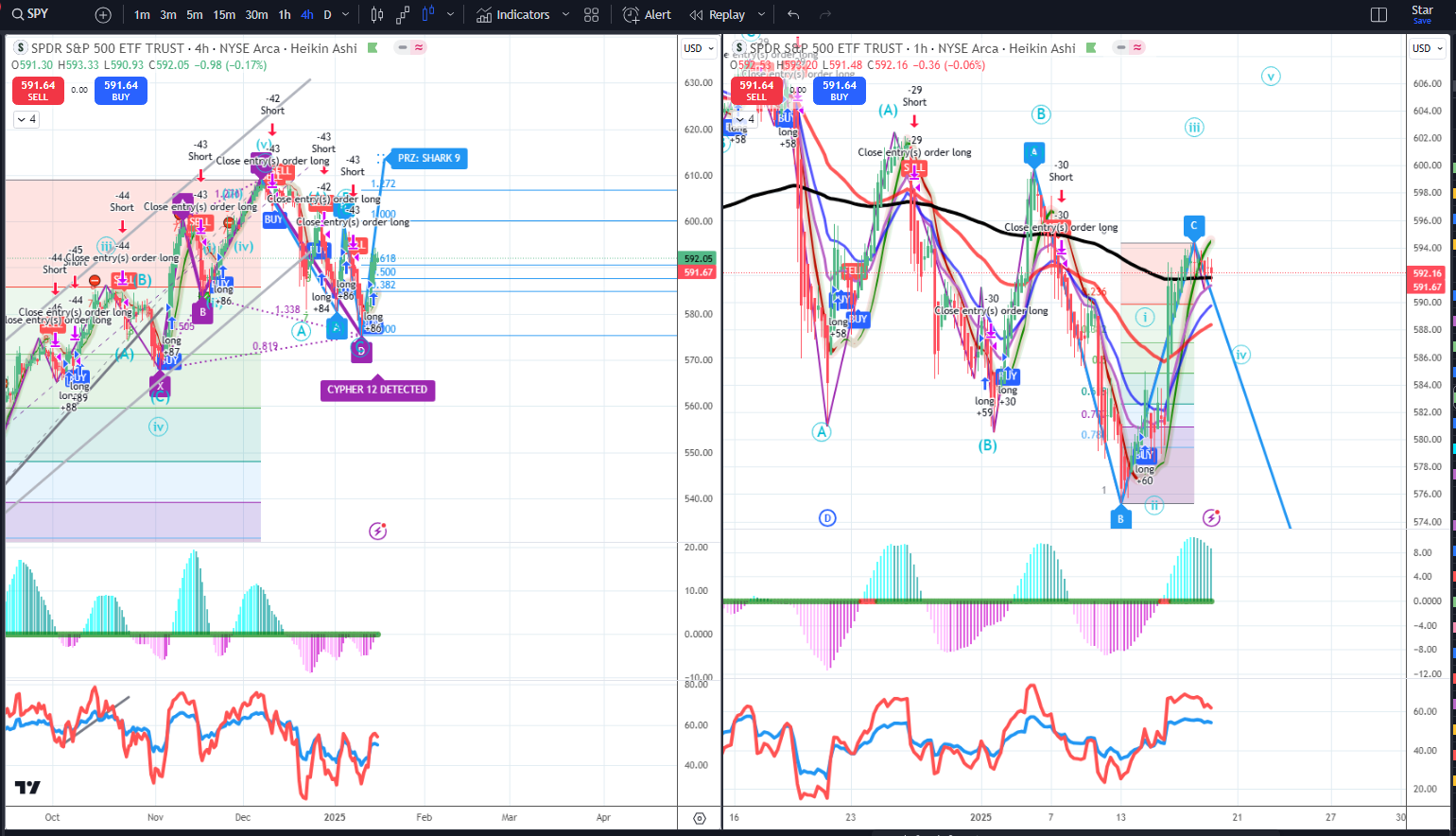Screen dimensions: 1456x836
Task: Add a symbol to compare with the plus icon
Action: [103, 14]
